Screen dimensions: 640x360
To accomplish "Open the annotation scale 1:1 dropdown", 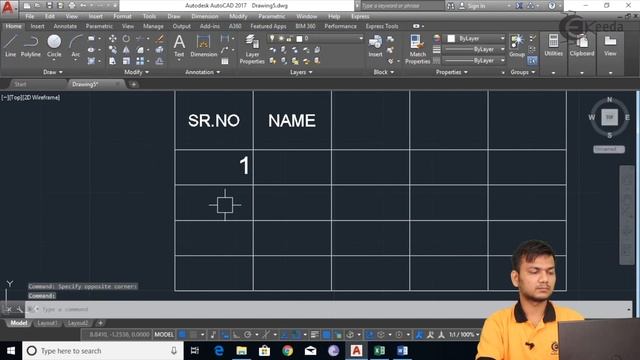I will [x=464, y=335].
